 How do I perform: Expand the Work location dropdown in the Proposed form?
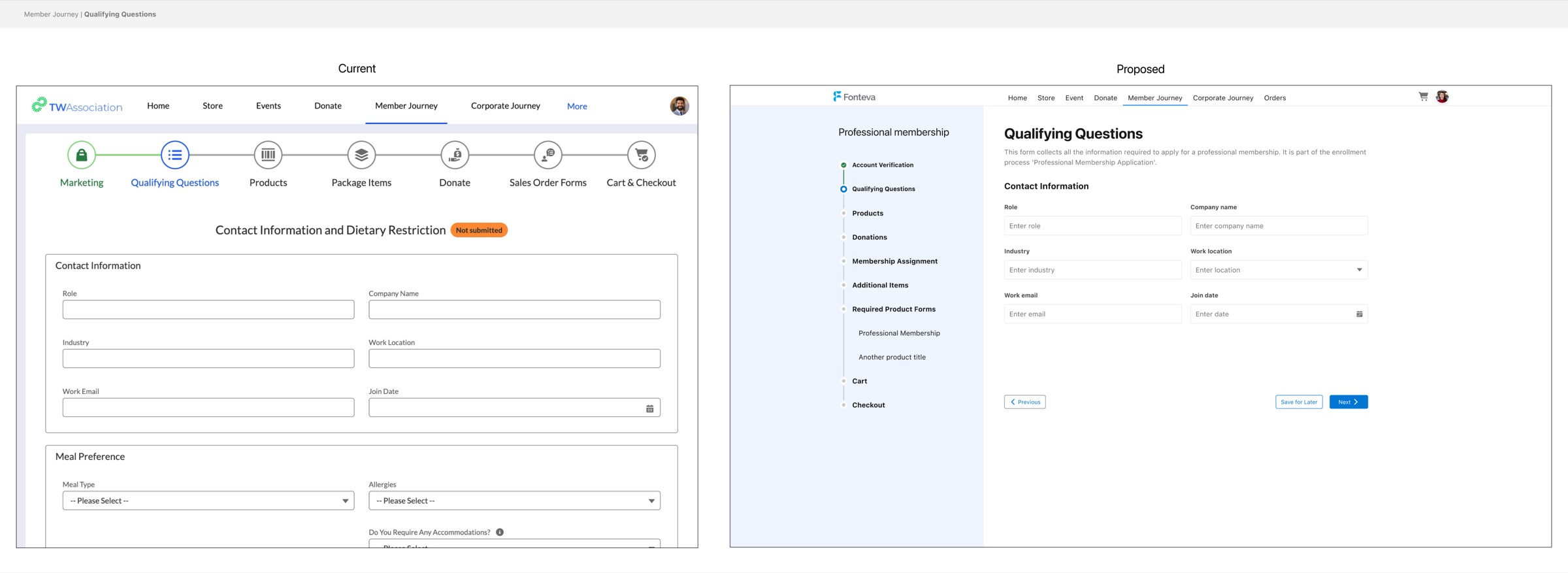(1279, 270)
